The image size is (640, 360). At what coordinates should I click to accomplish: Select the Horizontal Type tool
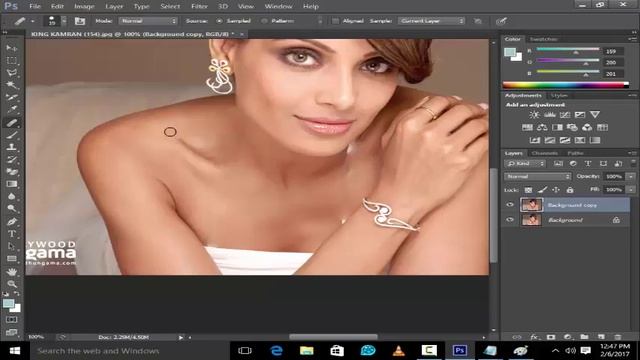tap(12, 234)
